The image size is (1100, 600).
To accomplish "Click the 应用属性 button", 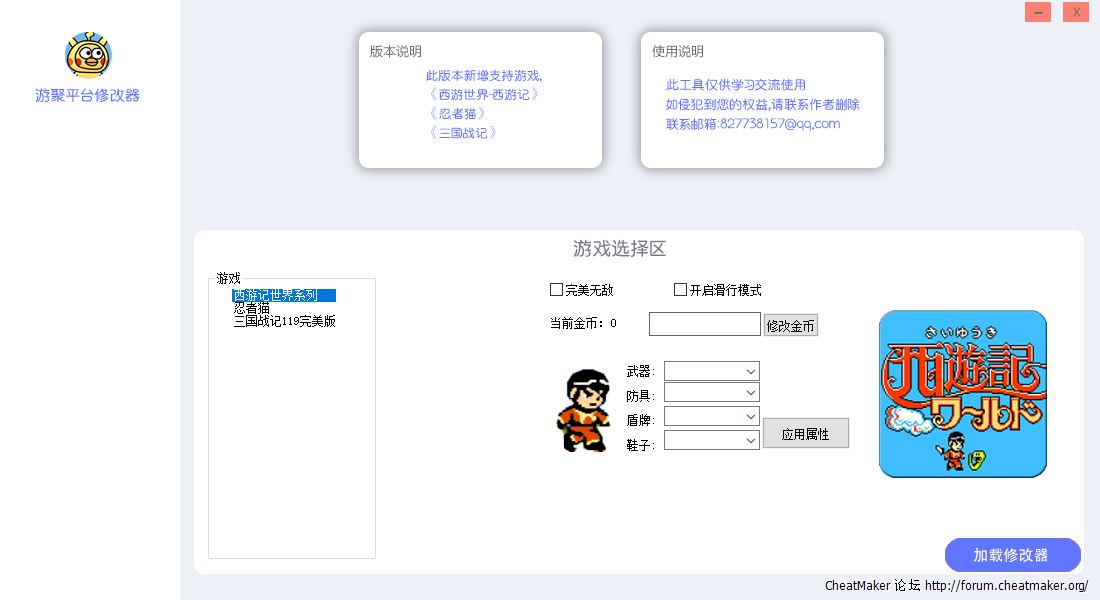I will coord(805,434).
